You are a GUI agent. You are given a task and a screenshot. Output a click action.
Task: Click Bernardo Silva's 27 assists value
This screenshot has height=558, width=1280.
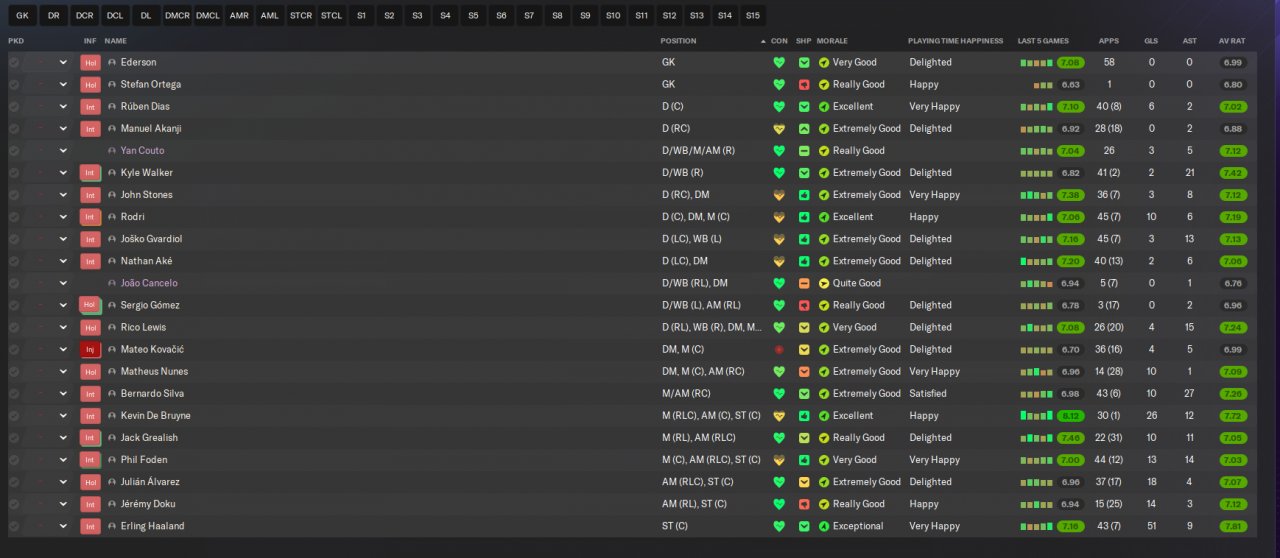pos(1189,393)
